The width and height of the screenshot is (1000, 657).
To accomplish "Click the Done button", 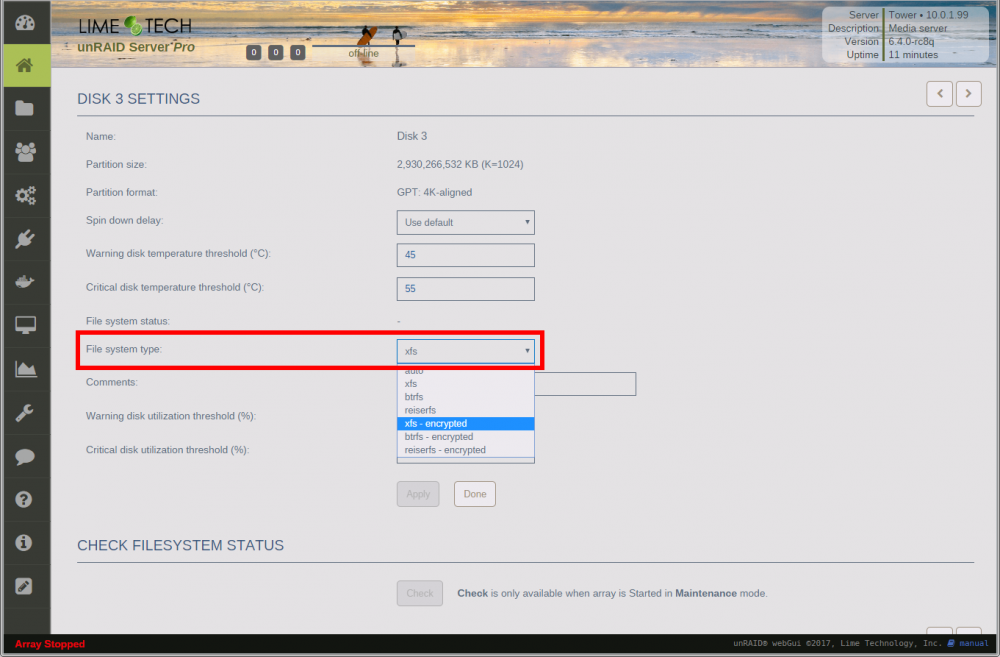I will pyautogui.click(x=474, y=494).
